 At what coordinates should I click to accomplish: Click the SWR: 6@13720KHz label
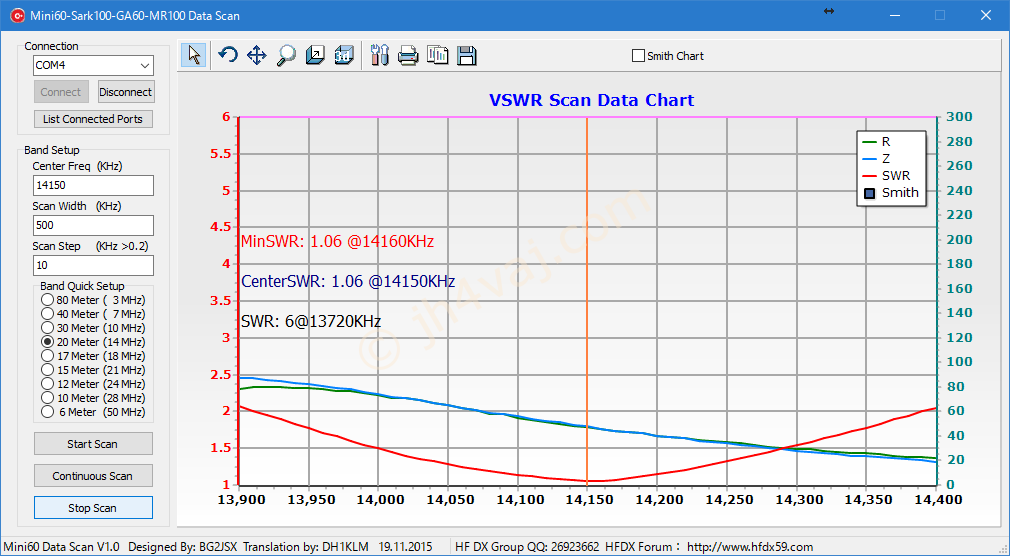coord(310,321)
